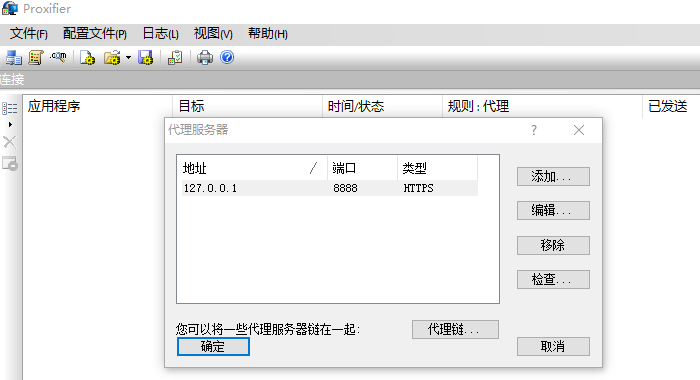Click the dialog help question mark
Image resolution: width=700 pixels, height=380 pixels.
point(534,130)
